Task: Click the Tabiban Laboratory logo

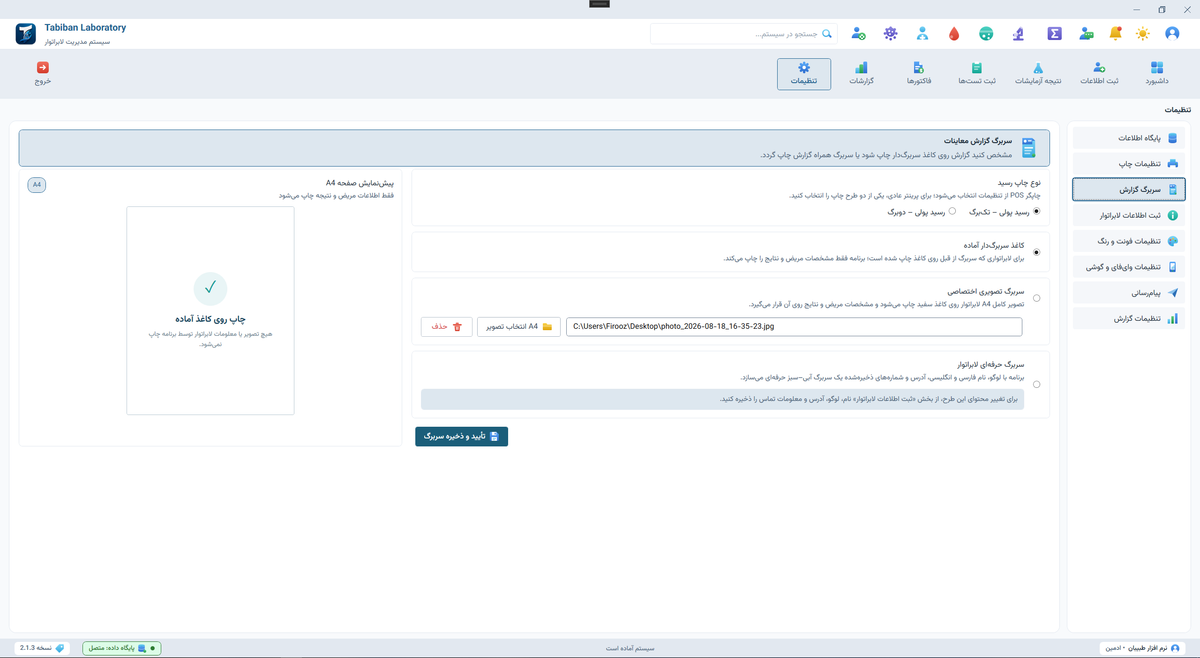Action: (27, 34)
